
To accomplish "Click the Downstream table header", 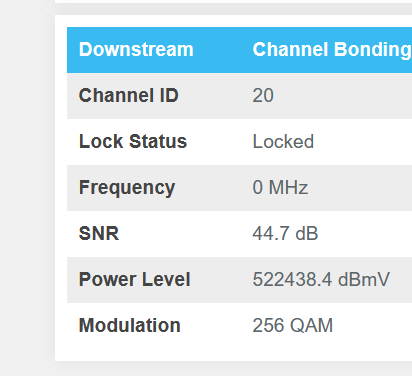I will pyautogui.click(x=136, y=49).
